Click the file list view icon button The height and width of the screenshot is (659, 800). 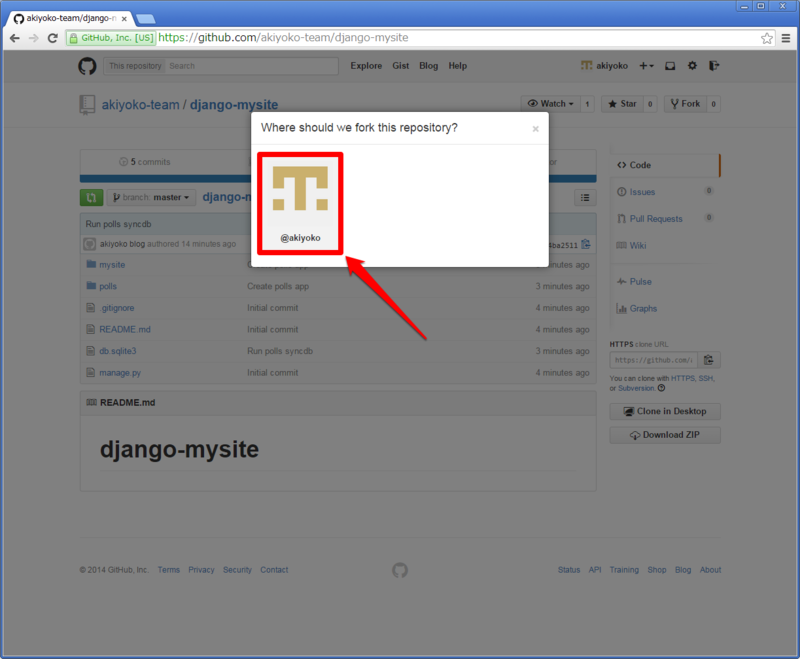[x=585, y=197]
